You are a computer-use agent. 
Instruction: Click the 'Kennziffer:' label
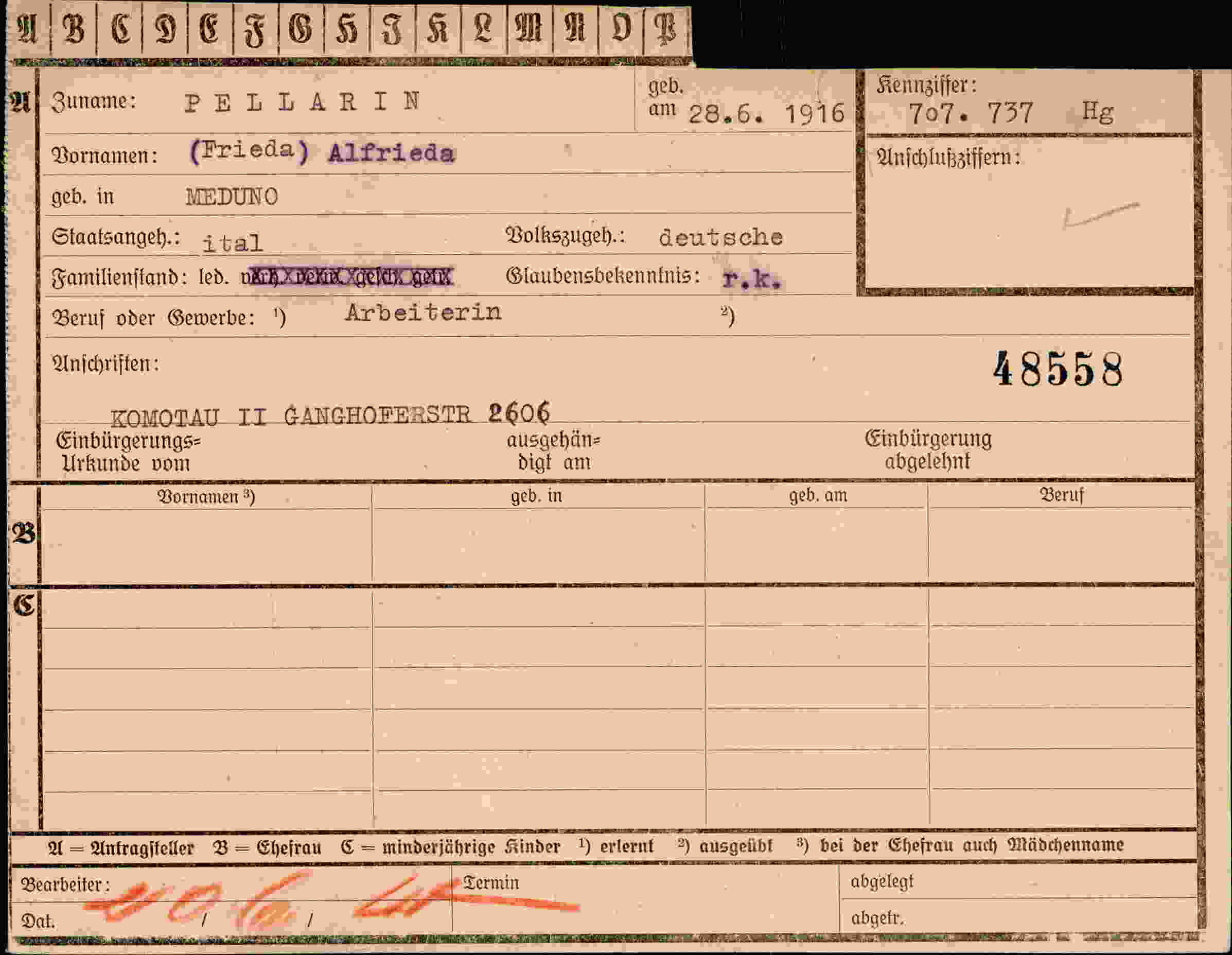pyautogui.click(x=926, y=85)
